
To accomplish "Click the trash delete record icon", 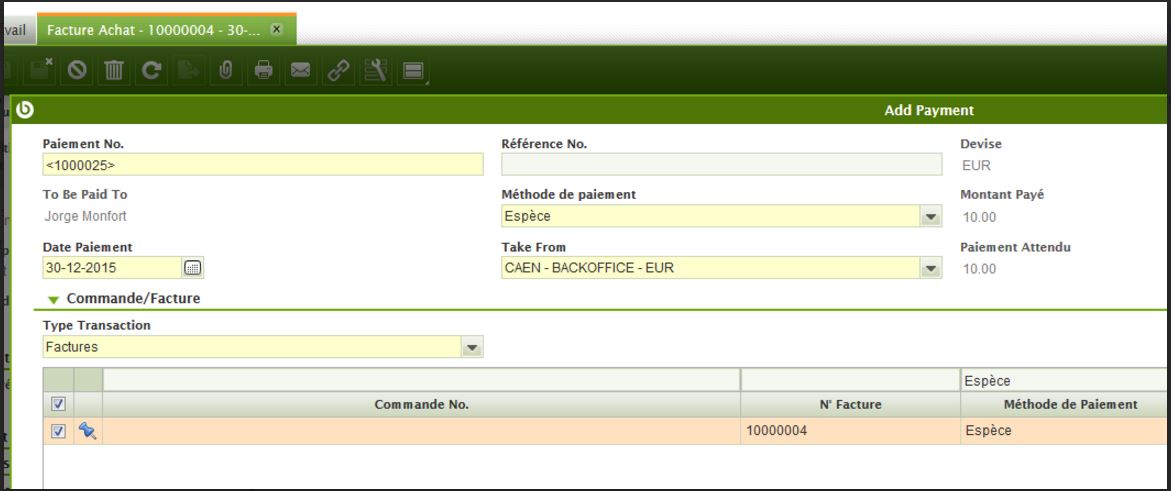I will (x=114, y=70).
